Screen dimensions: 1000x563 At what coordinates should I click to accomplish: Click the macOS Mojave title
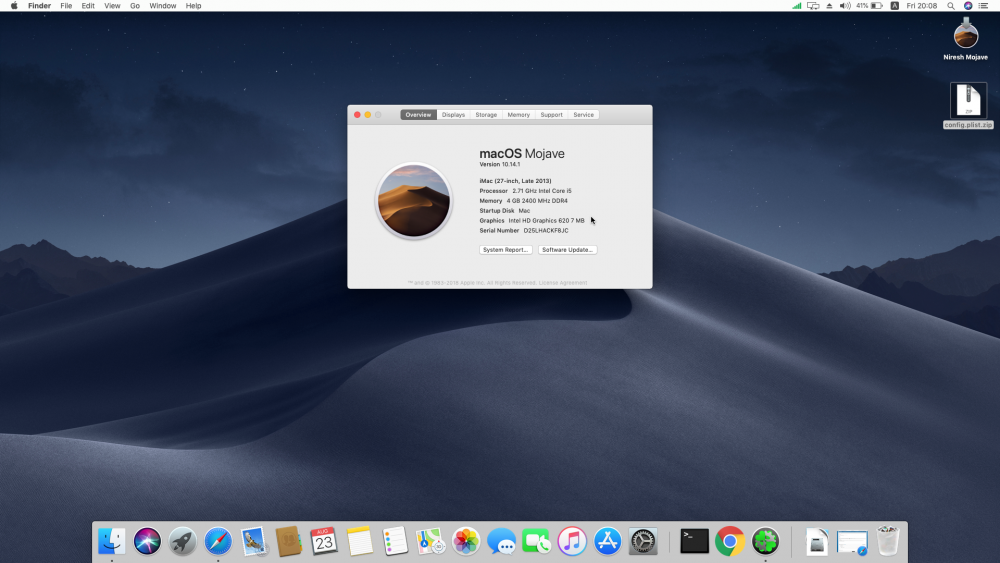pyautogui.click(x=522, y=154)
